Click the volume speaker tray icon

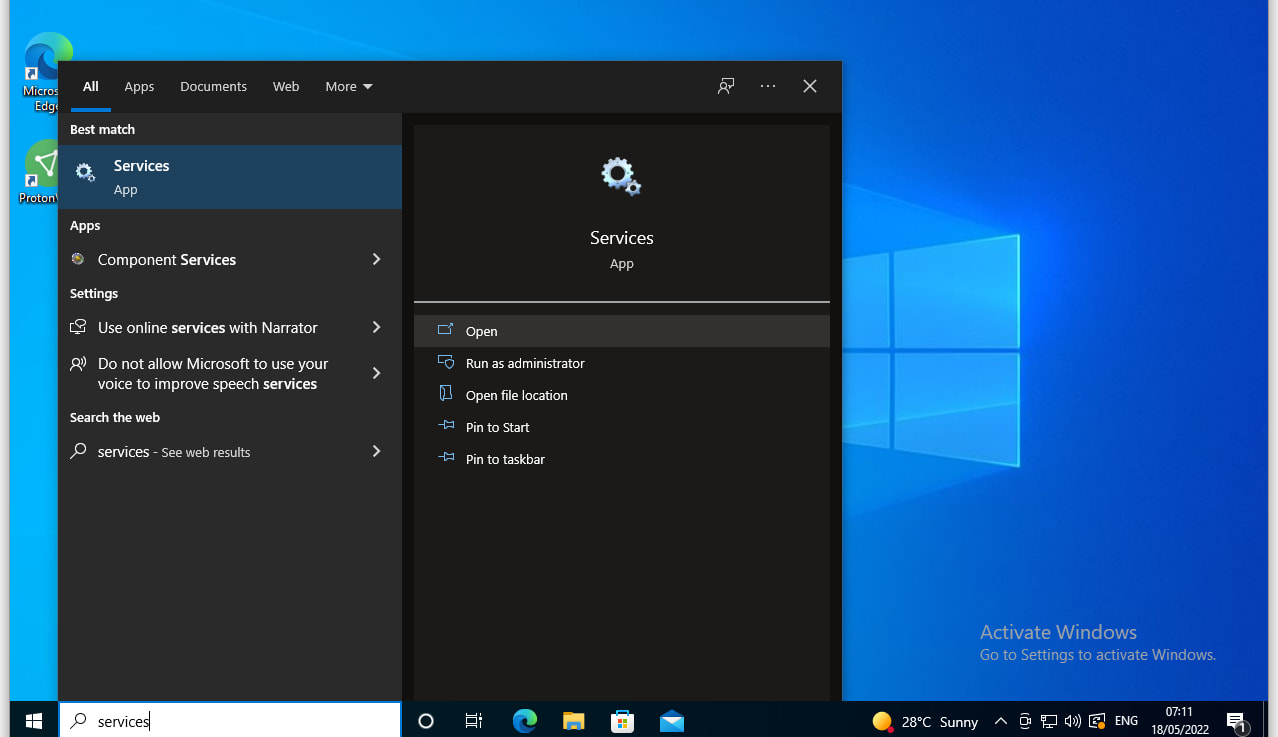[x=1073, y=721]
